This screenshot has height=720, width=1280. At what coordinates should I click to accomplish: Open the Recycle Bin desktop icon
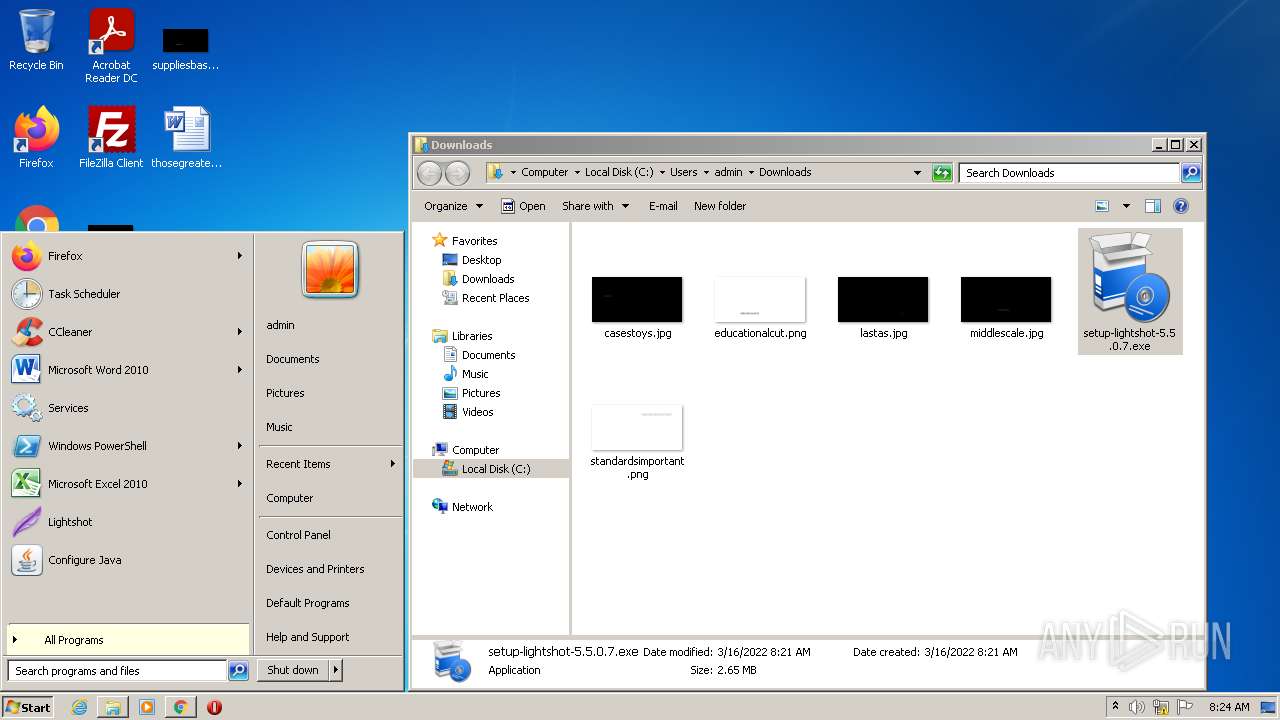pos(36,41)
